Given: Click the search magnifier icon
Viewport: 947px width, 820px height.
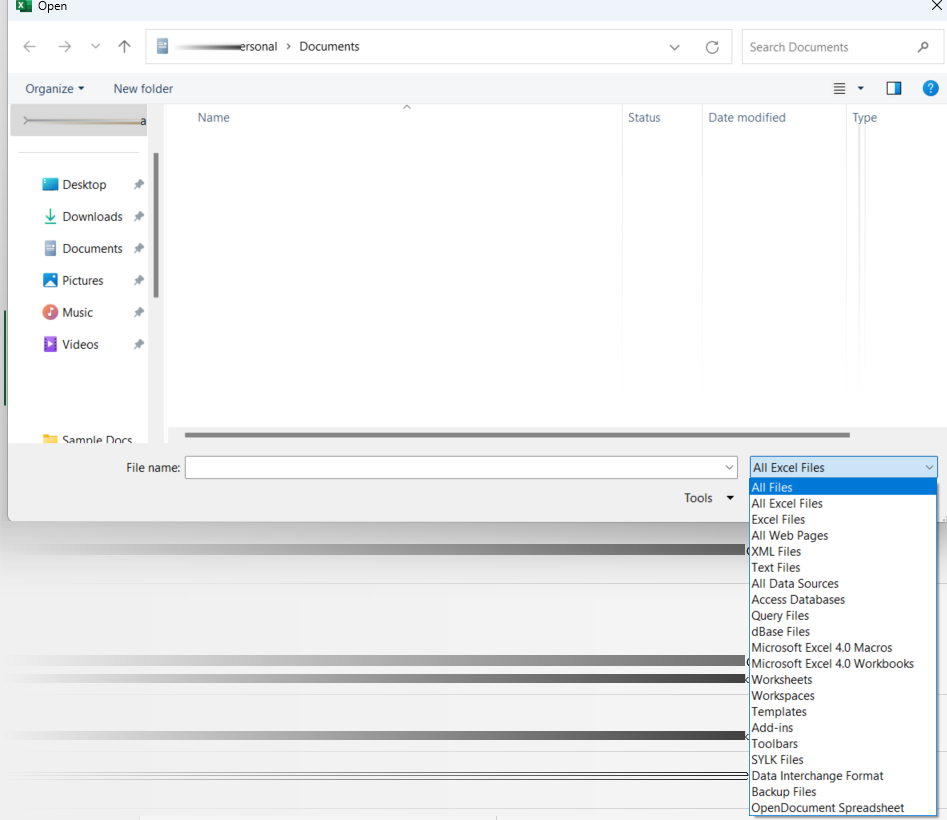Looking at the screenshot, I should tap(923, 47).
